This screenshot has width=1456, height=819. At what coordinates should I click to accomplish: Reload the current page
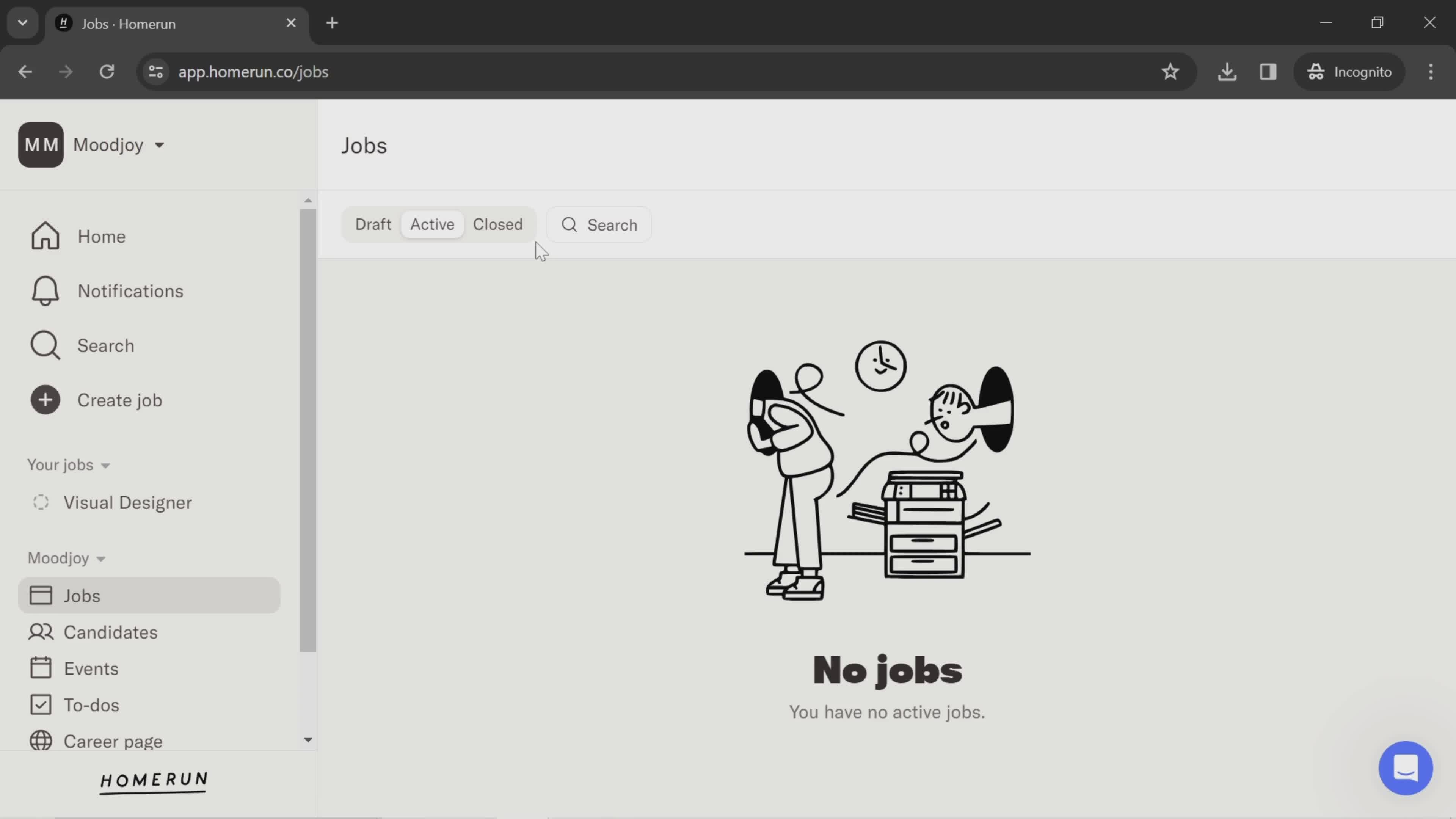point(107,72)
